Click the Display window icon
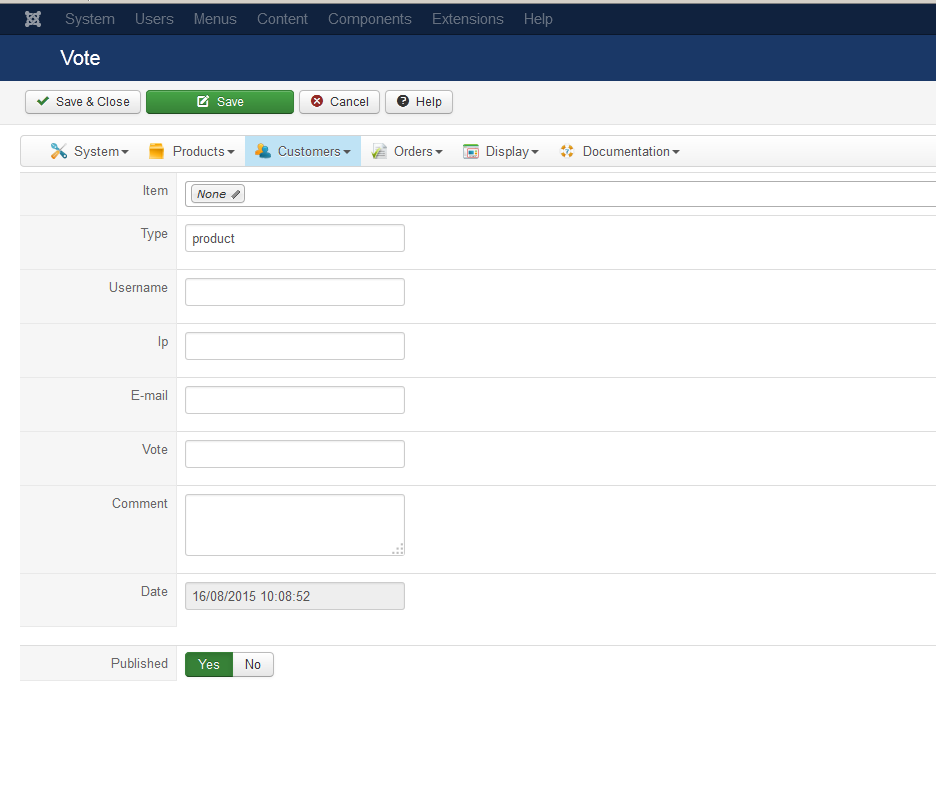Viewport: 936px width, 791px height. point(471,151)
